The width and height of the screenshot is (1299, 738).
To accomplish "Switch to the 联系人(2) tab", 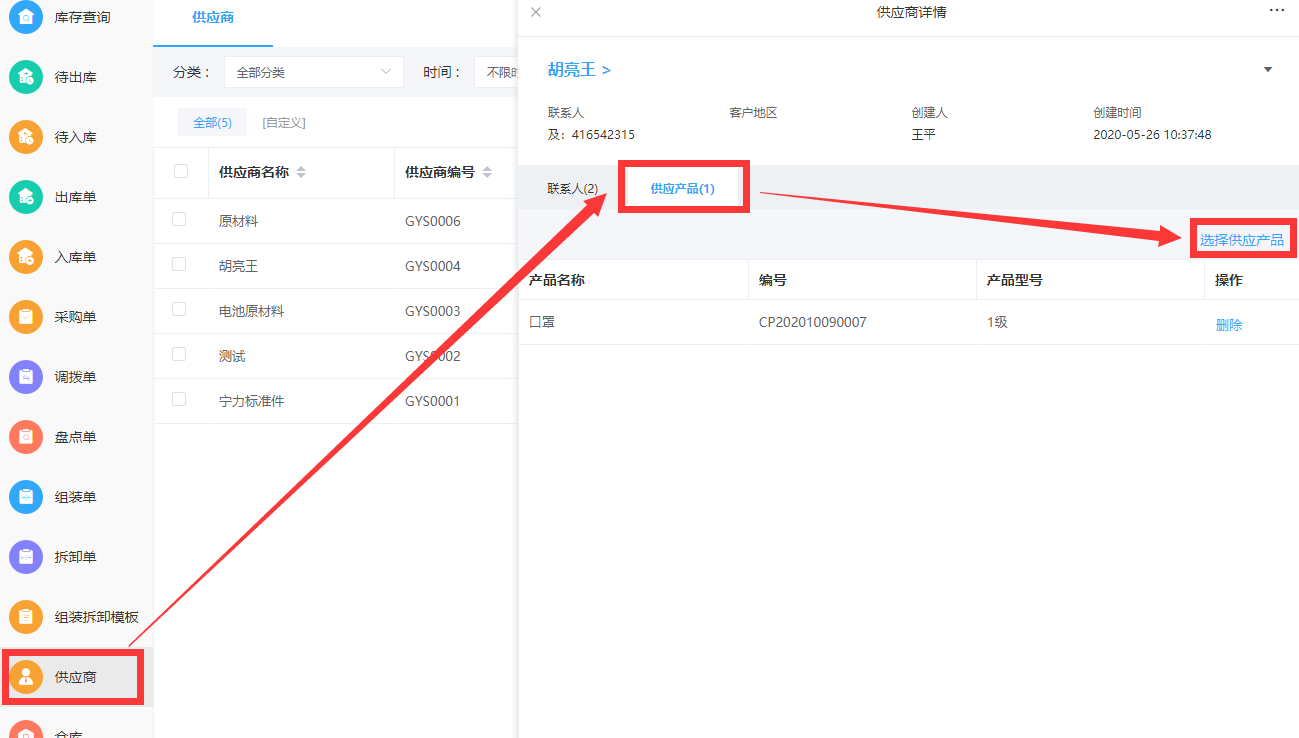I will (x=572, y=188).
